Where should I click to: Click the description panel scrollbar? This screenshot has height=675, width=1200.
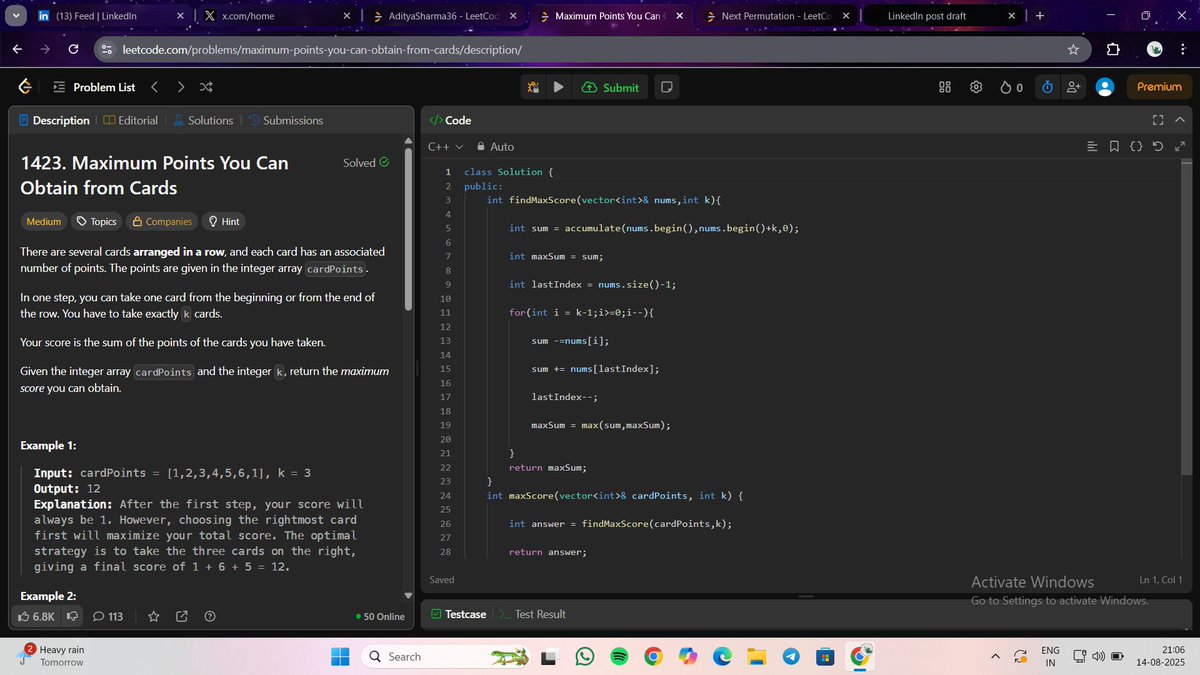click(x=407, y=230)
